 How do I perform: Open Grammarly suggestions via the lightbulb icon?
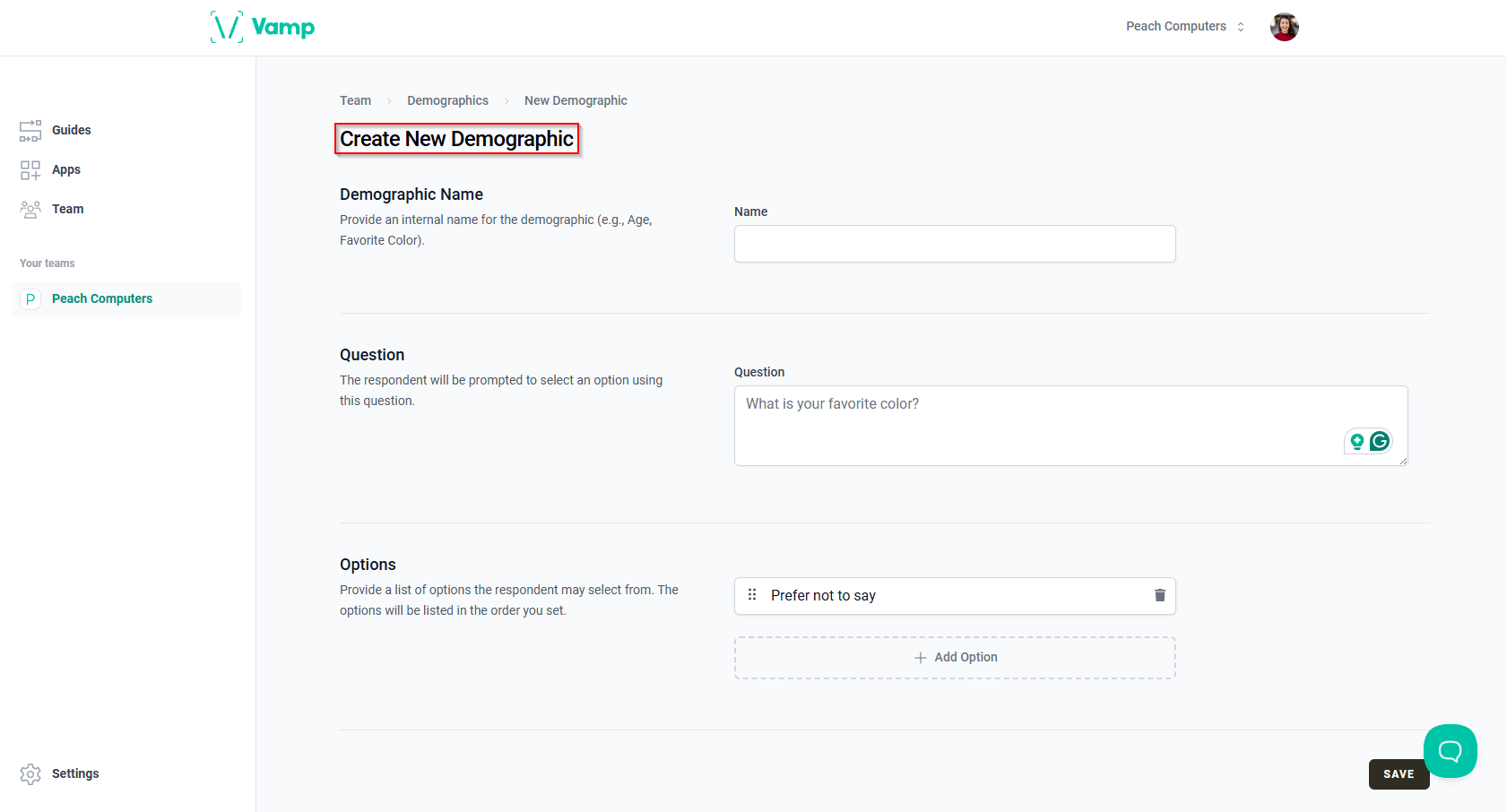tap(1356, 441)
